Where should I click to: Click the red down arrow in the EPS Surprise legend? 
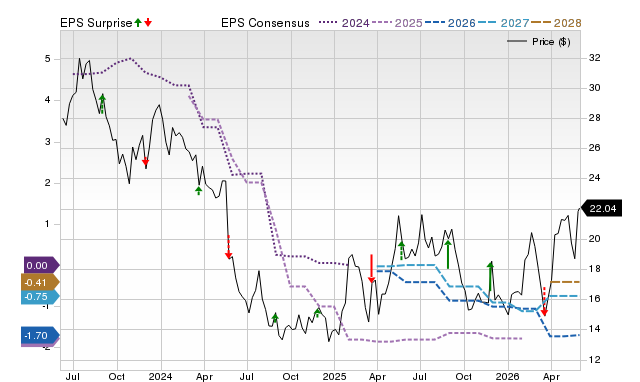tap(148, 23)
